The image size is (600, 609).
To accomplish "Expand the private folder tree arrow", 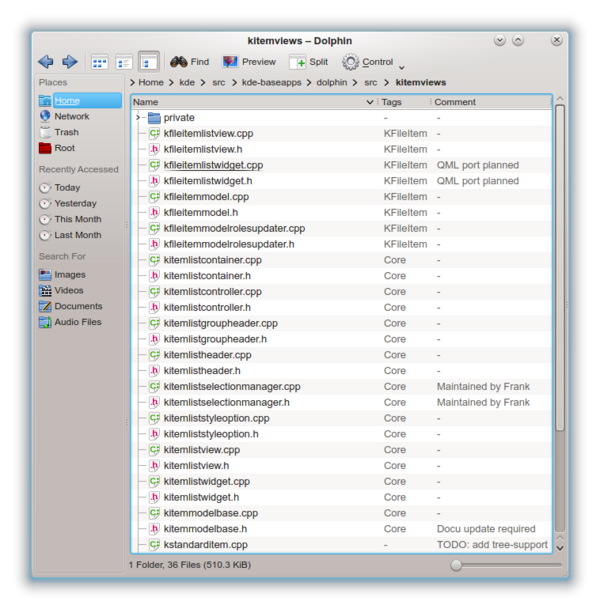I will (x=137, y=117).
